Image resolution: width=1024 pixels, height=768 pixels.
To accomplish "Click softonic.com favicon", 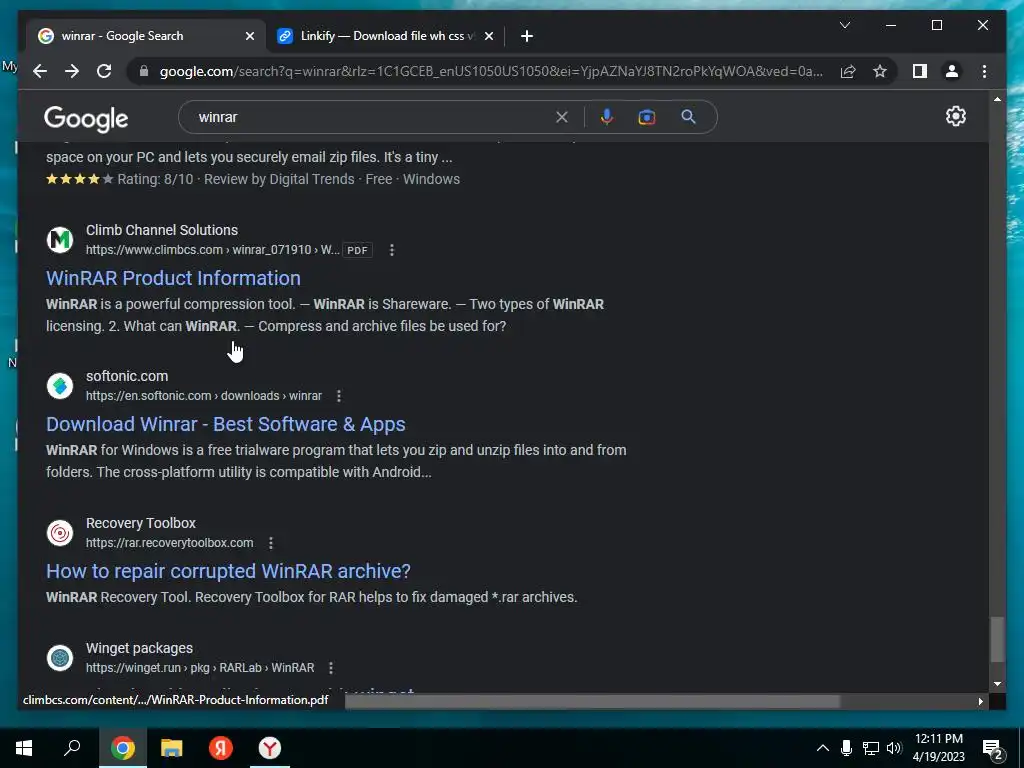I will pos(60,386).
